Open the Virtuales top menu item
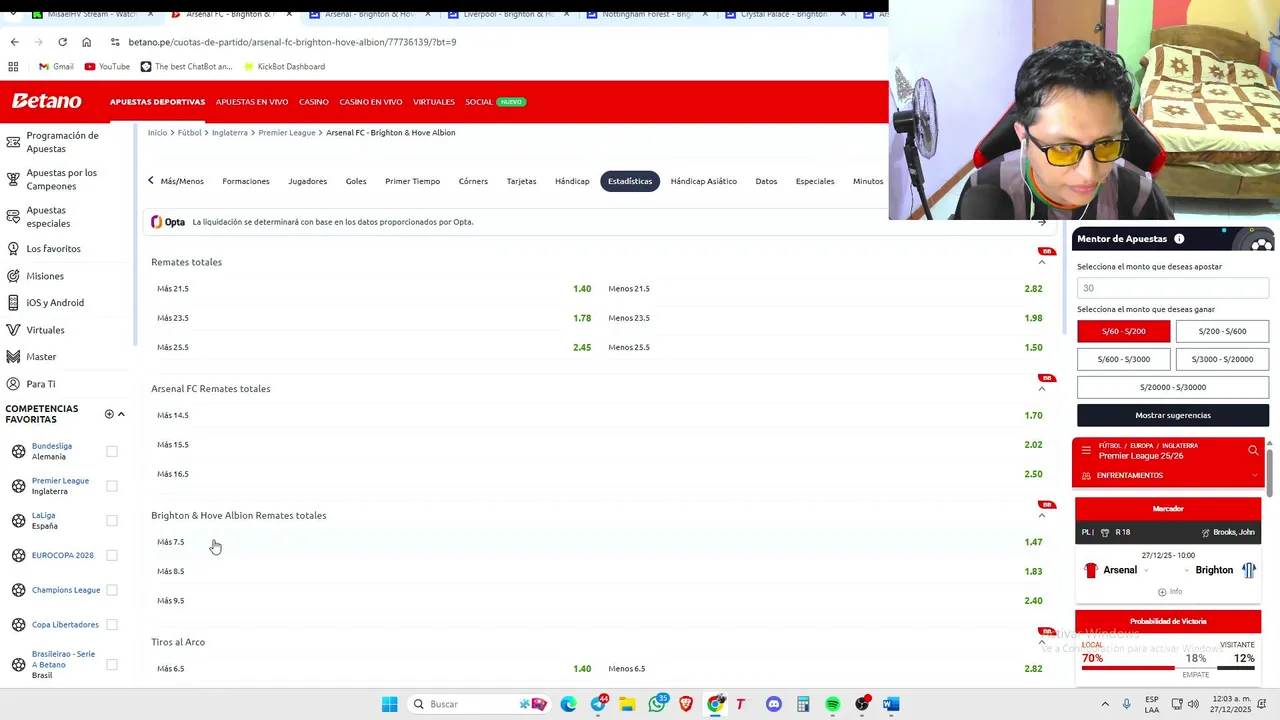Image resolution: width=1280 pixels, height=720 pixels. point(434,102)
